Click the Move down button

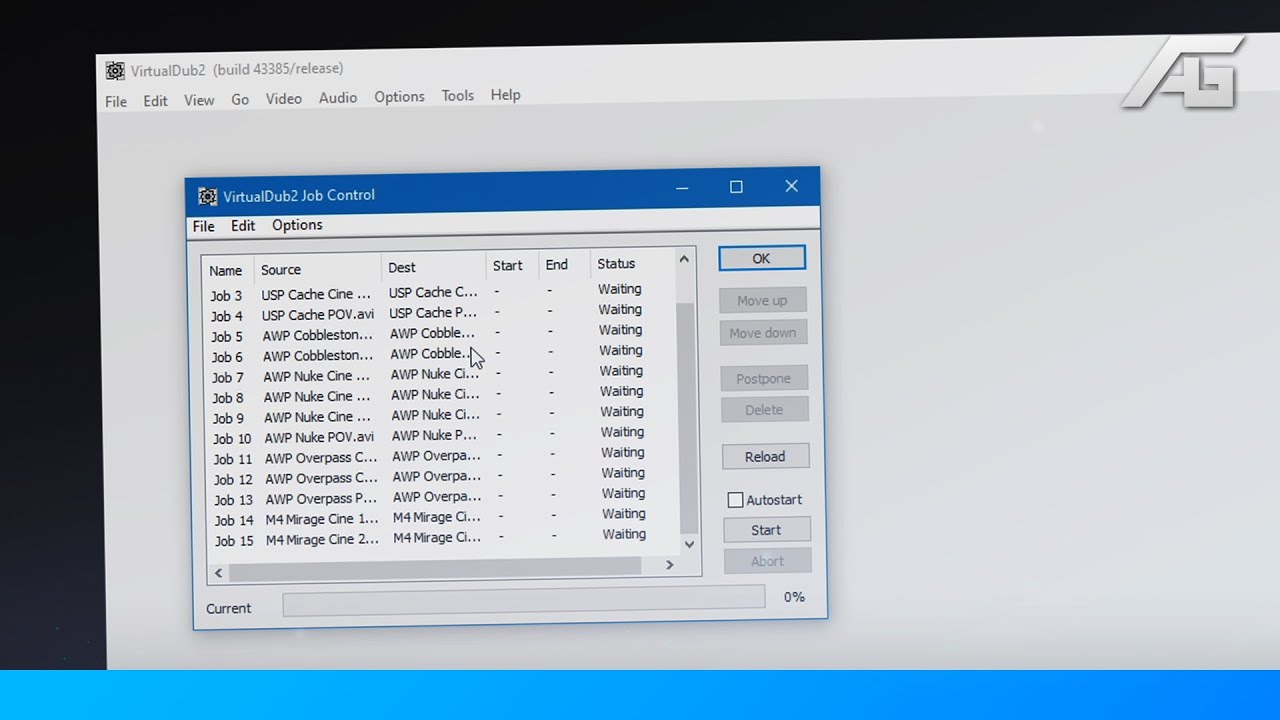point(763,333)
